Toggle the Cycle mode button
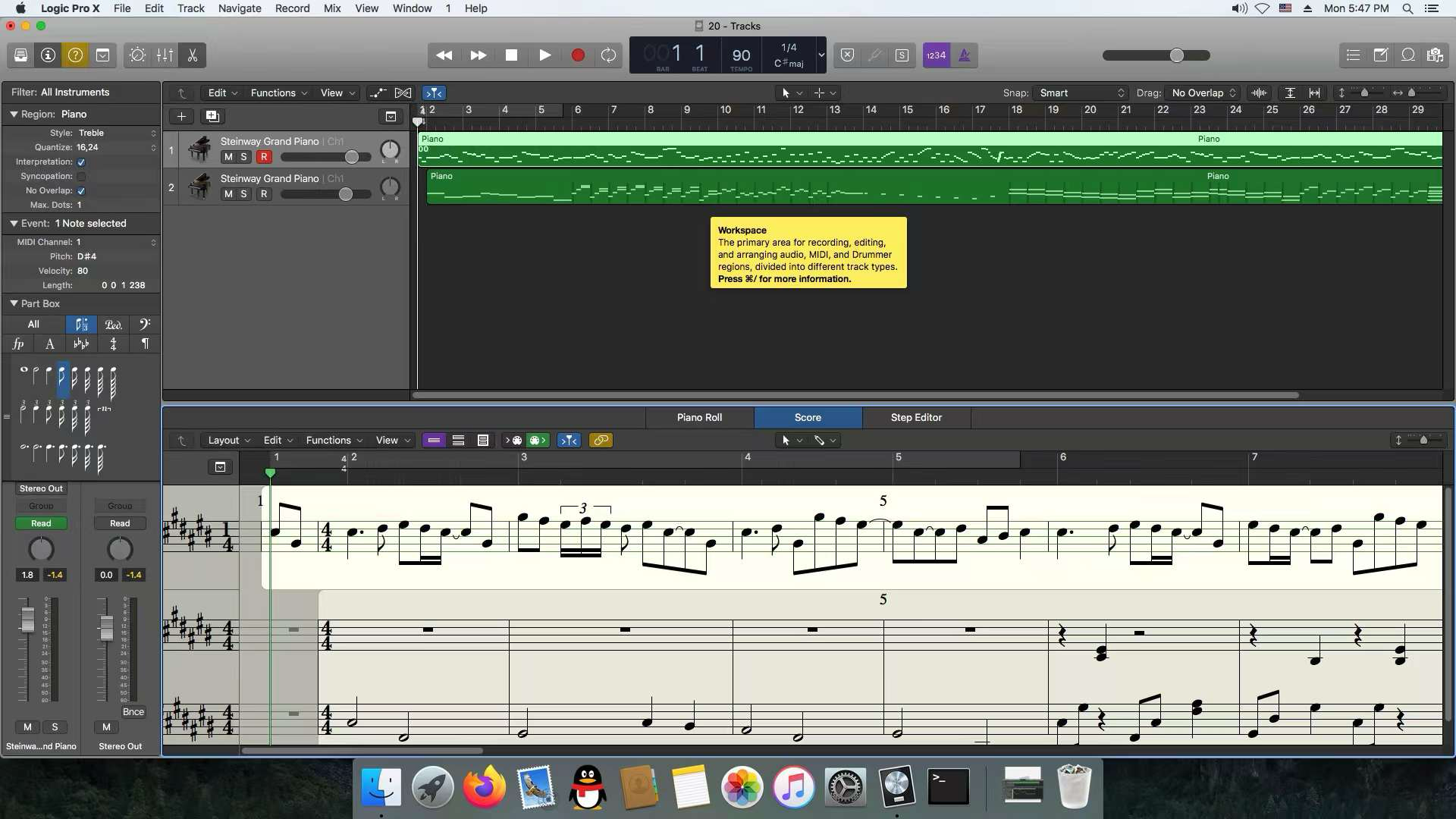 coord(608,55)
